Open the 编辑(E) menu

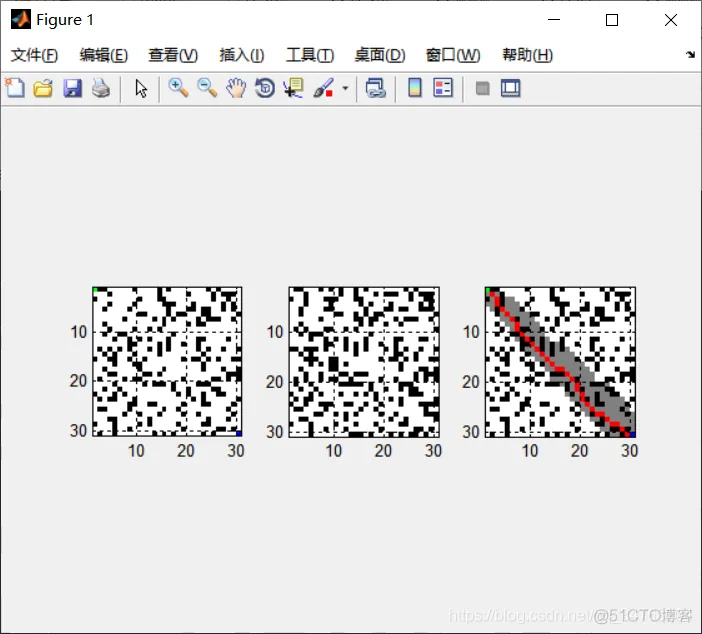point(103,55)
